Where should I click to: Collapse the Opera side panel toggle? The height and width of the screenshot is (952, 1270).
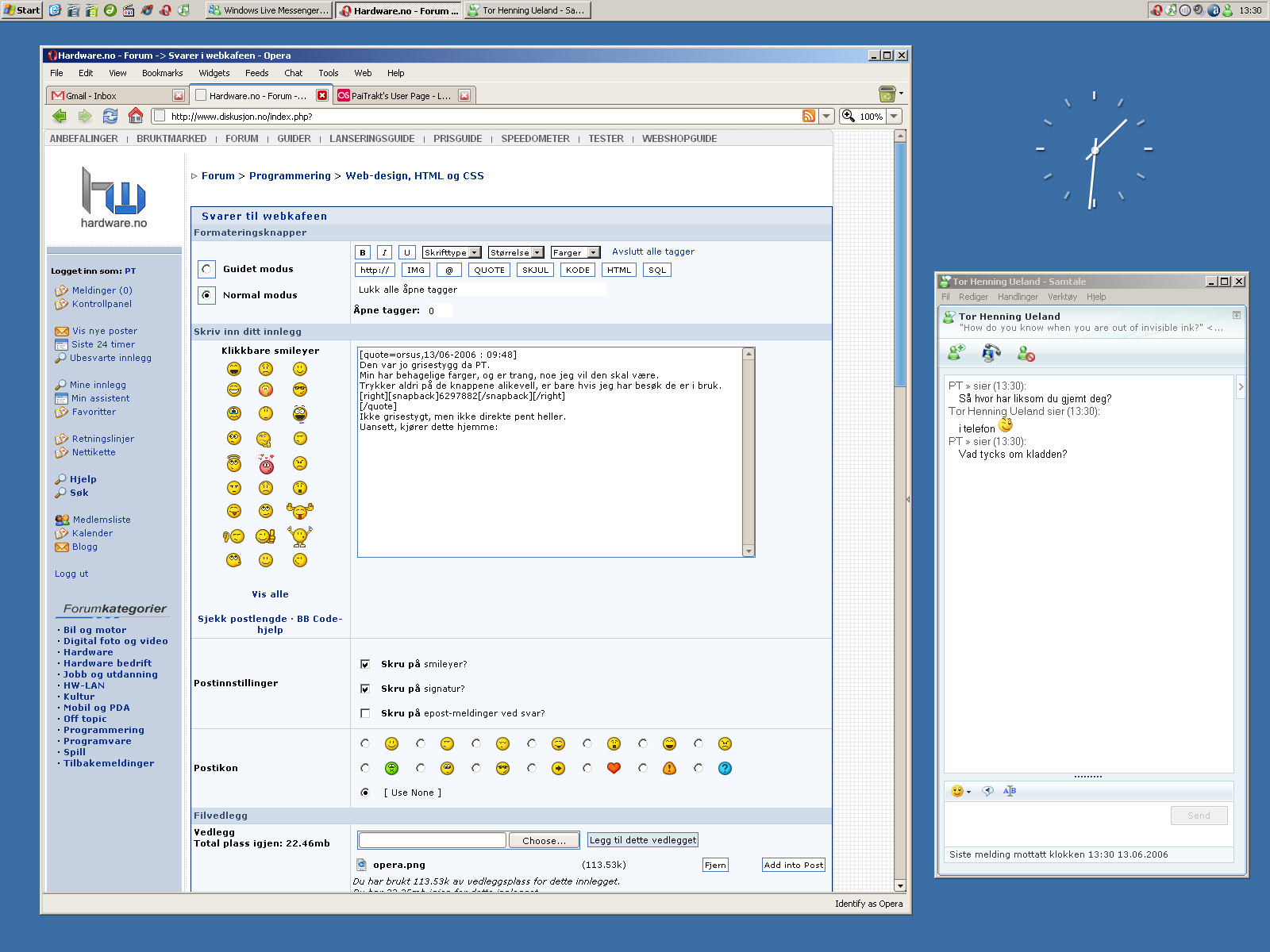908,500
